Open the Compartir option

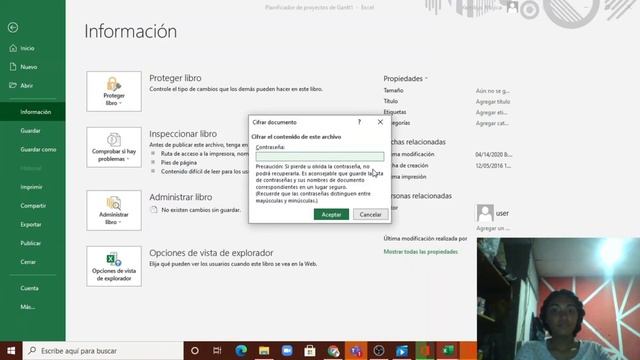click(33, 206)
